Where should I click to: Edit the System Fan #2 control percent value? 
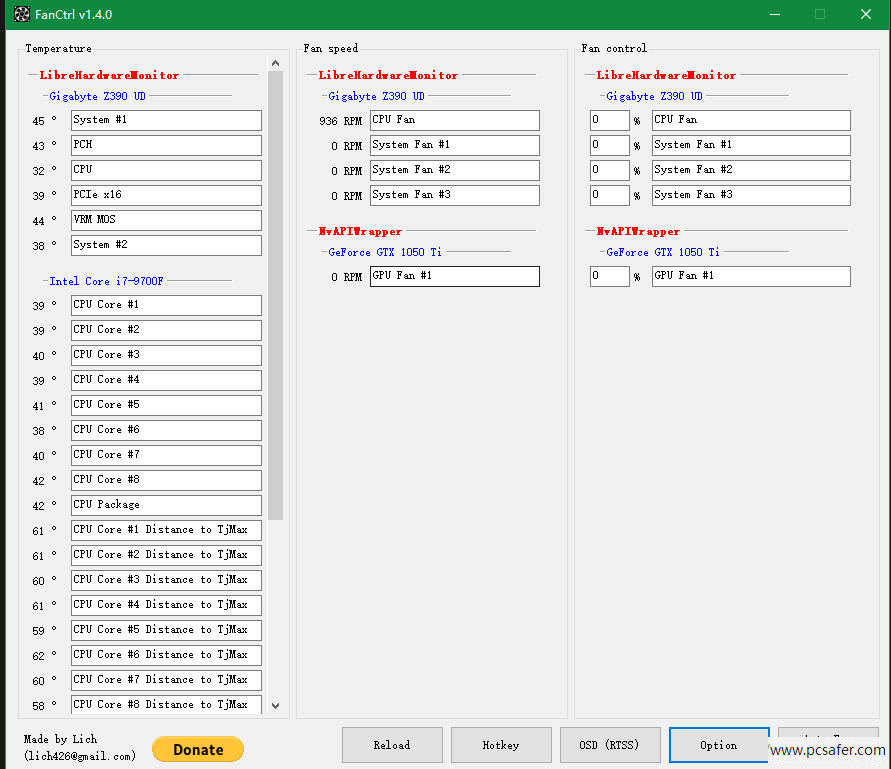[x=609, y=170]
